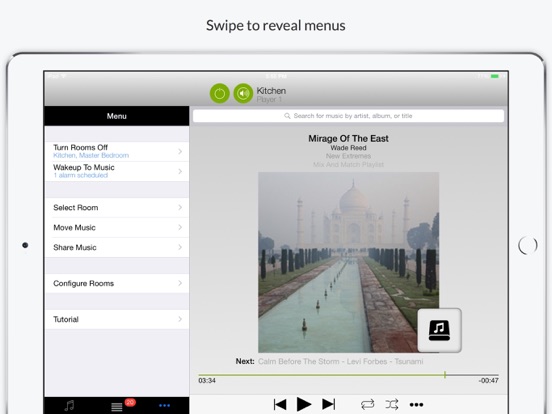
Task: Tap the remaining time -00:47
Action: 489,381
